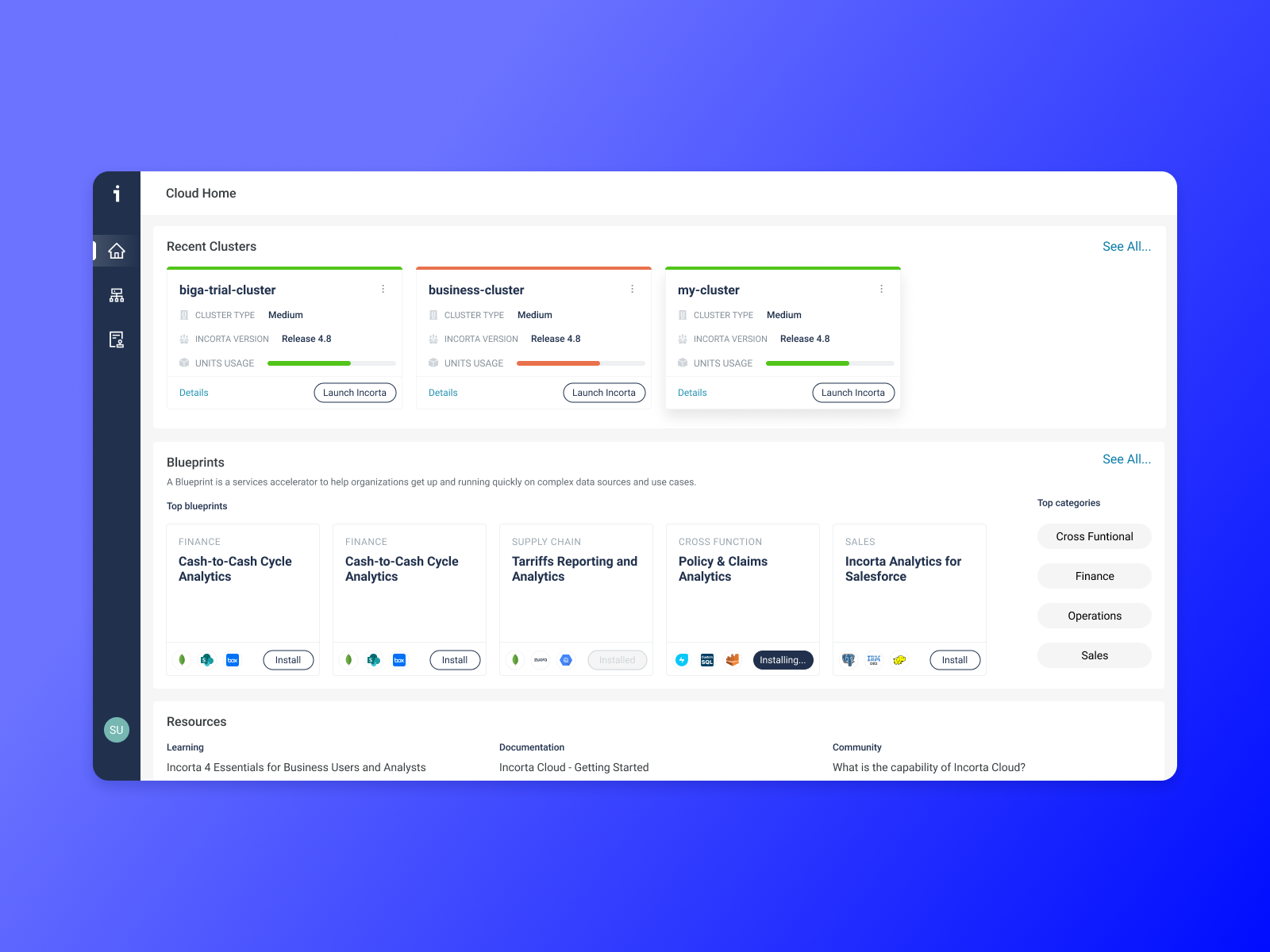Open the three-dot menu on business-cluster
Screen dimensions: 1270x952
point(633,289)
